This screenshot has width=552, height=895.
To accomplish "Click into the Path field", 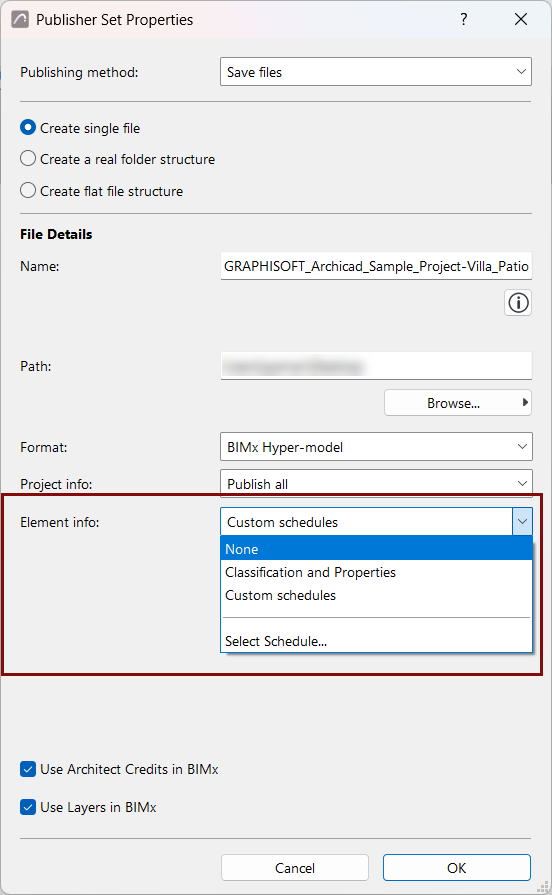I will [x=376, y=366].
